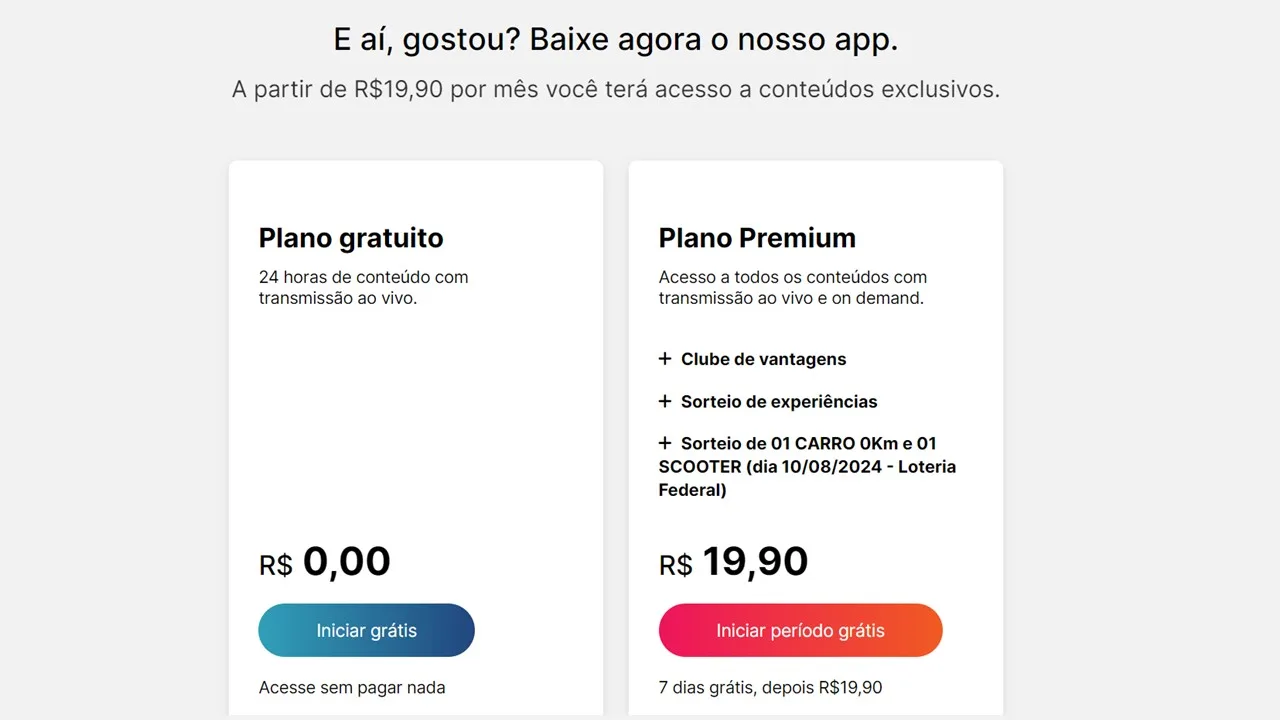Click the plus icon next to Clube de vantagens
The image size is (1280, 720).
click(x=665, y=358)
